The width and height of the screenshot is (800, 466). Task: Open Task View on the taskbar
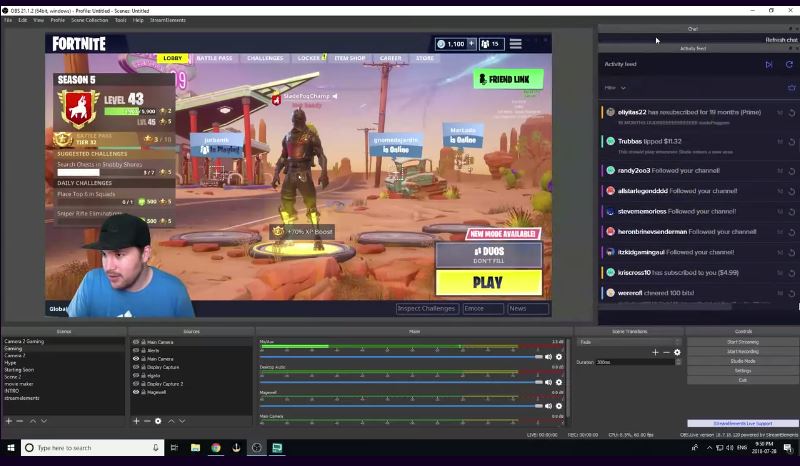coord(174,448)
